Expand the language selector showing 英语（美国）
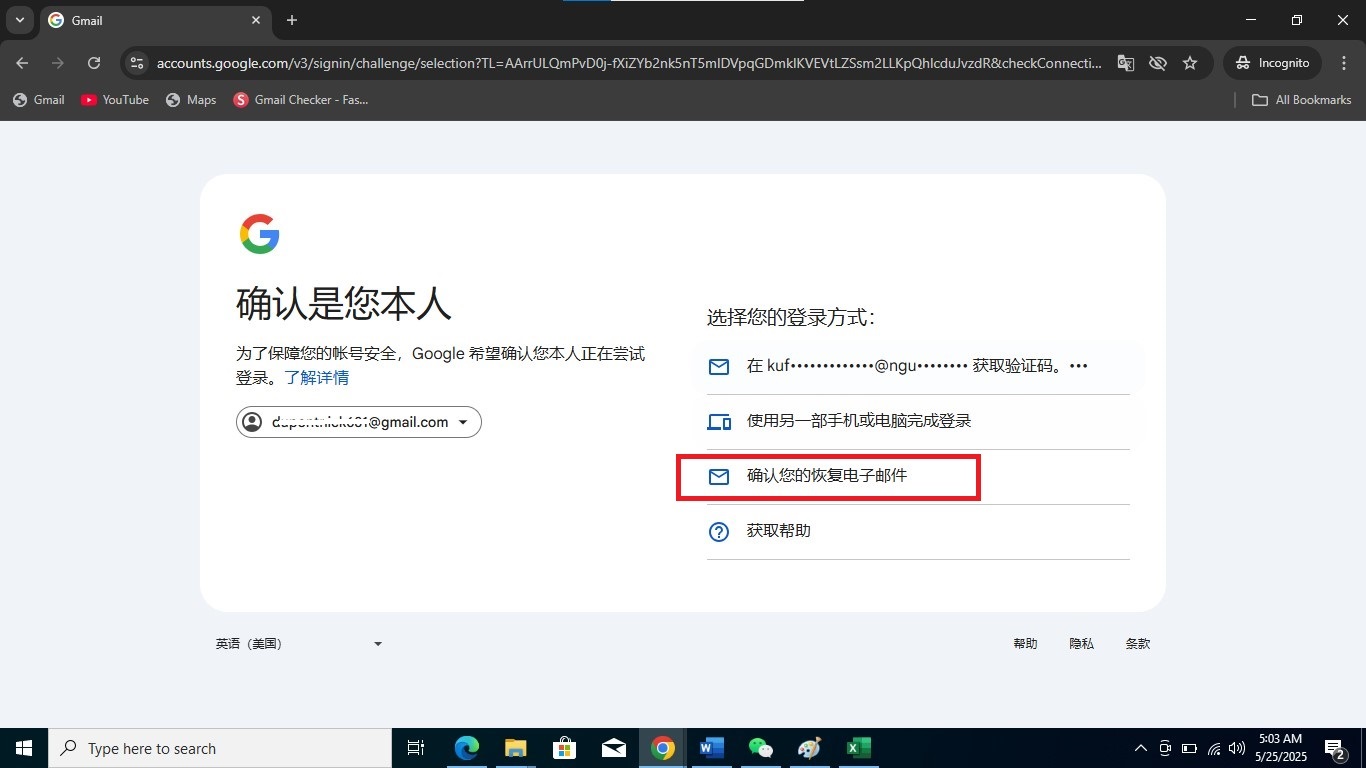 point(297,643)
